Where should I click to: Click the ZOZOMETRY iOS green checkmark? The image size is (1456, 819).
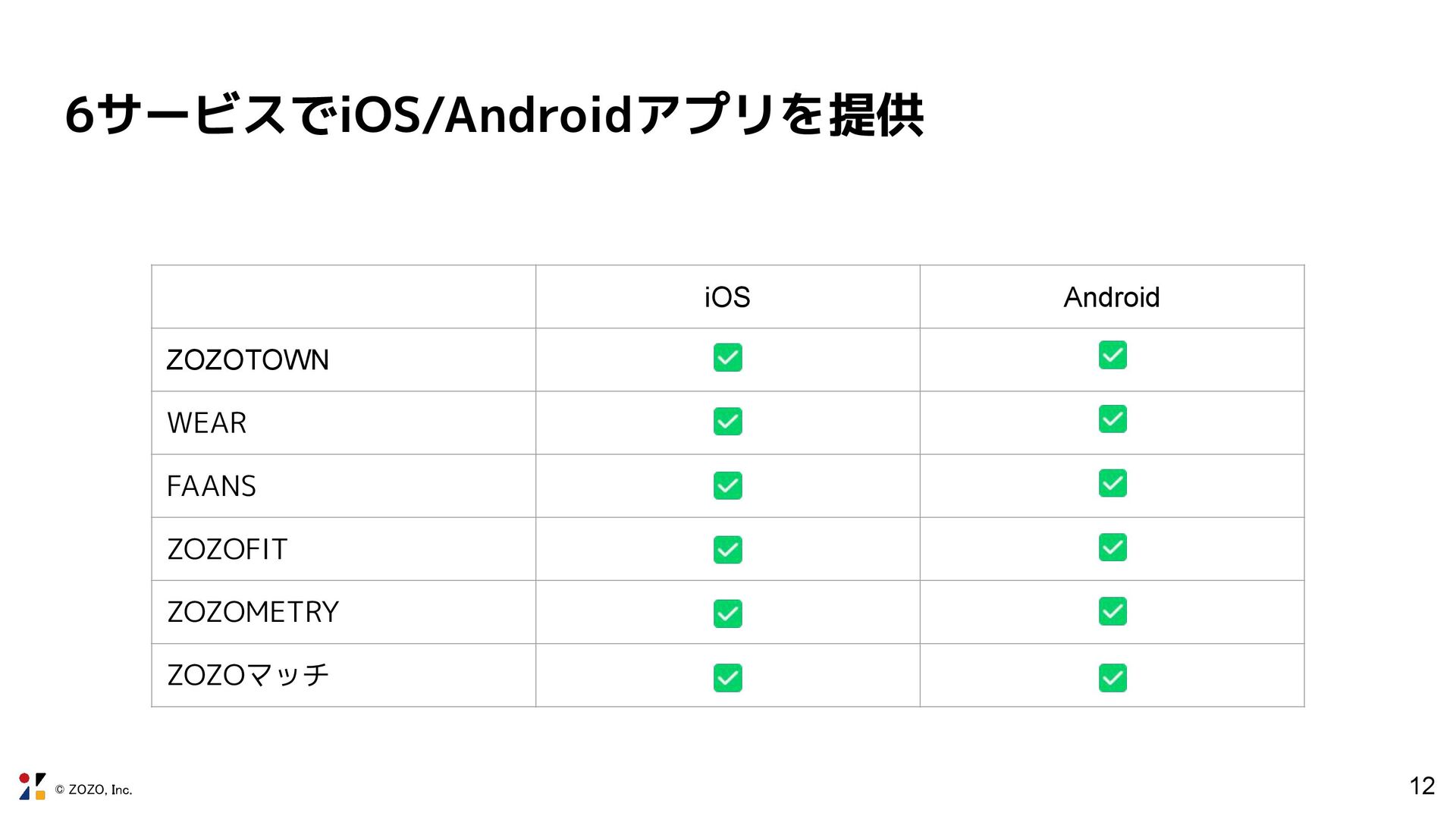[727, 613]
